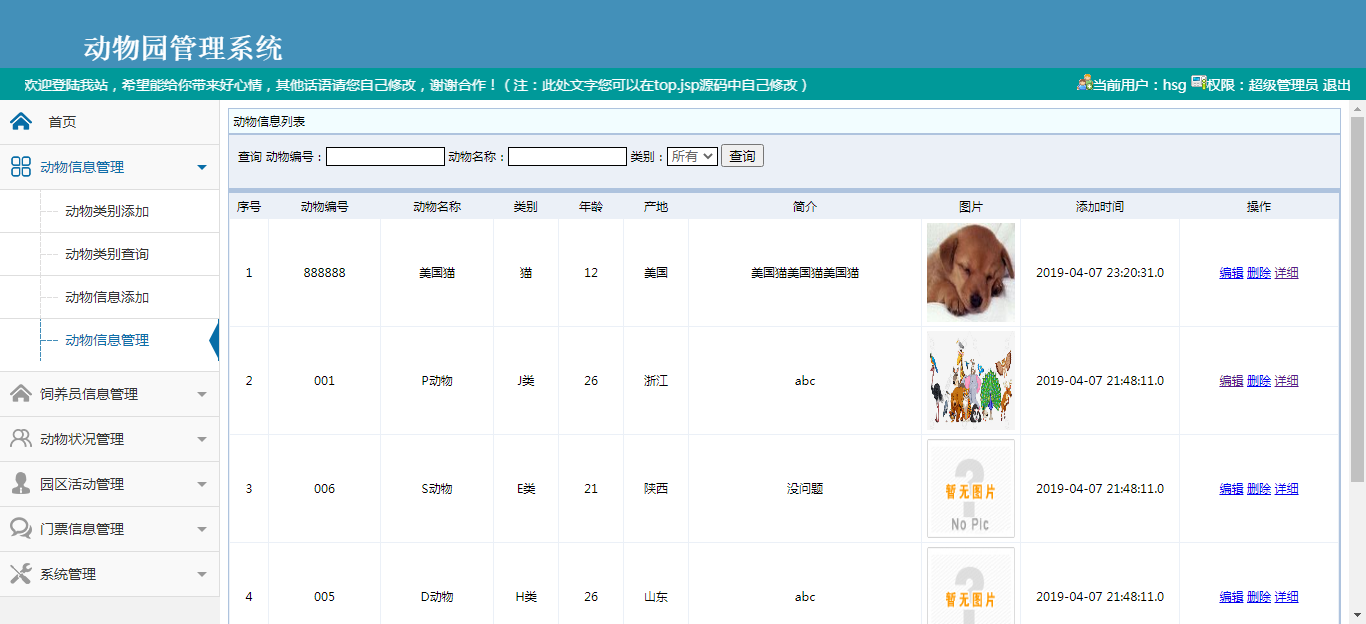Viewport: 1366px width, 624px height.
Task: Open 动物类别添加 submenu item
Action: [x=107, y=211]
